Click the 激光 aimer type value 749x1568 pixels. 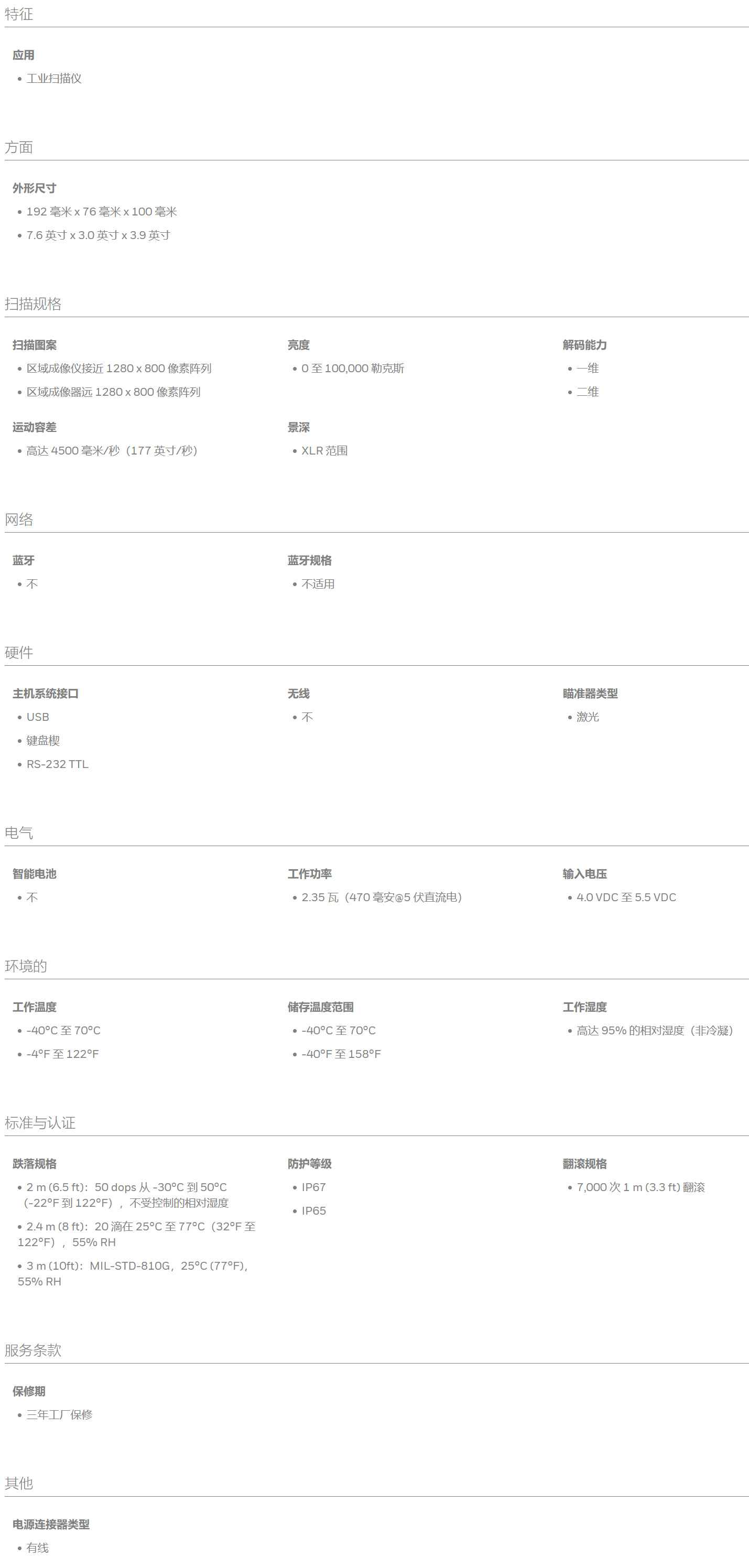(x=588, y=717)
